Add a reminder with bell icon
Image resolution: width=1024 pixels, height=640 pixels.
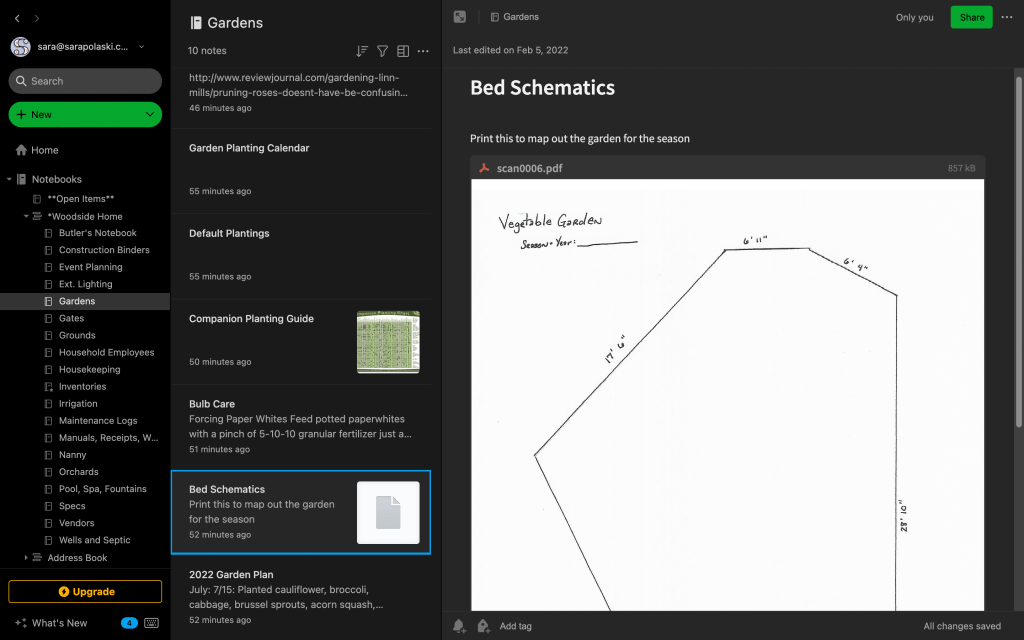pos(459,626)
